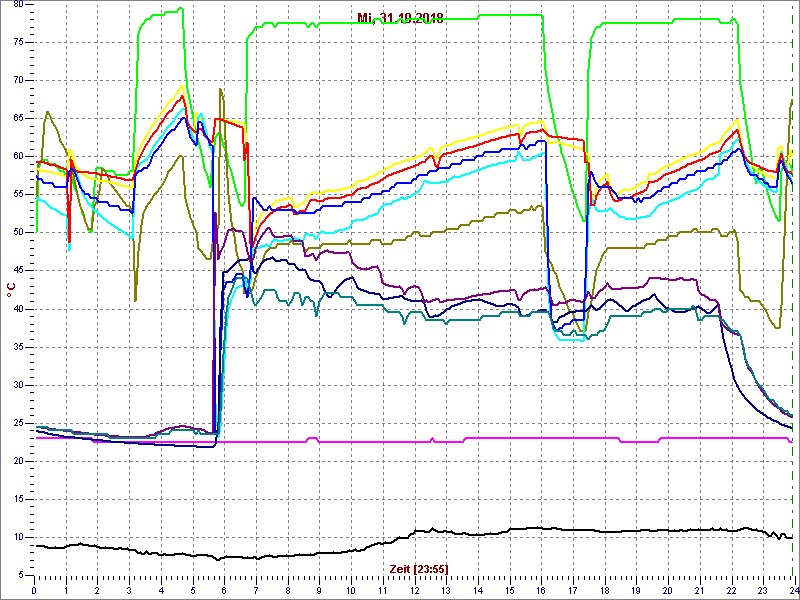
Task: Click hour '9' on the time axis
Action: pyautogui.click(x=319, y=590)
